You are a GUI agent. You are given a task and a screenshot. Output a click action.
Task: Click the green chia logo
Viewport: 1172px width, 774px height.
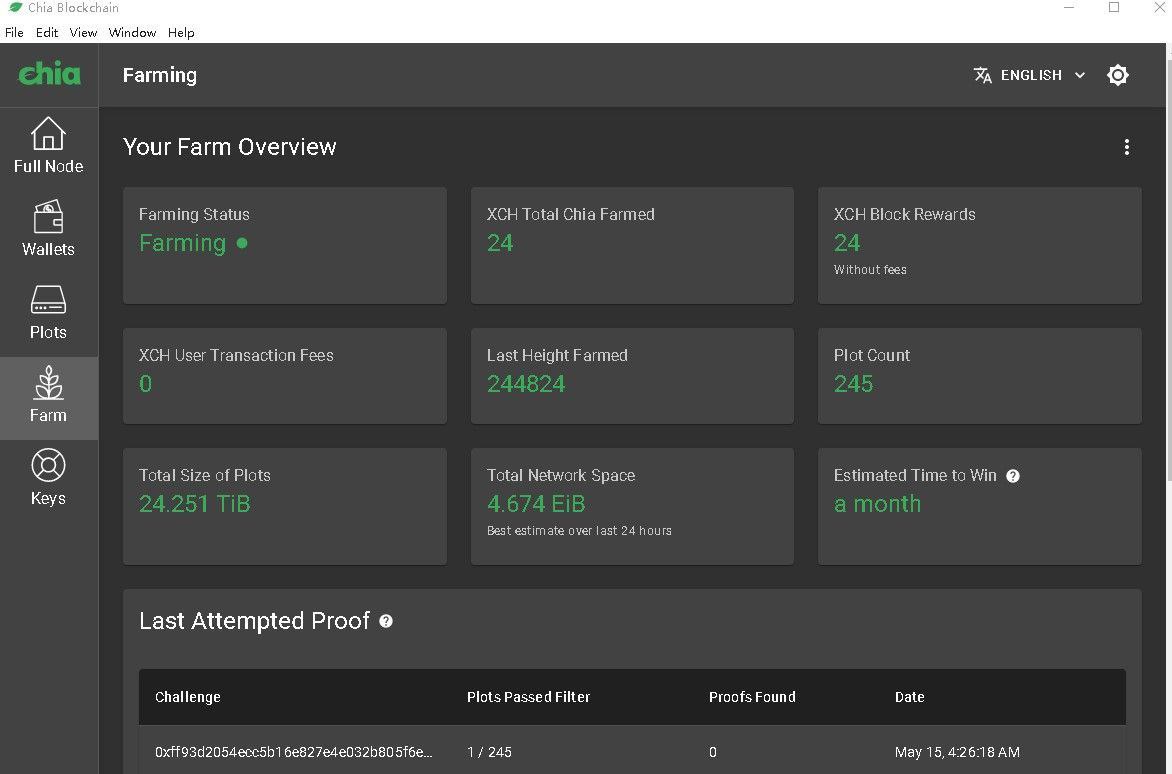(49, 74)
